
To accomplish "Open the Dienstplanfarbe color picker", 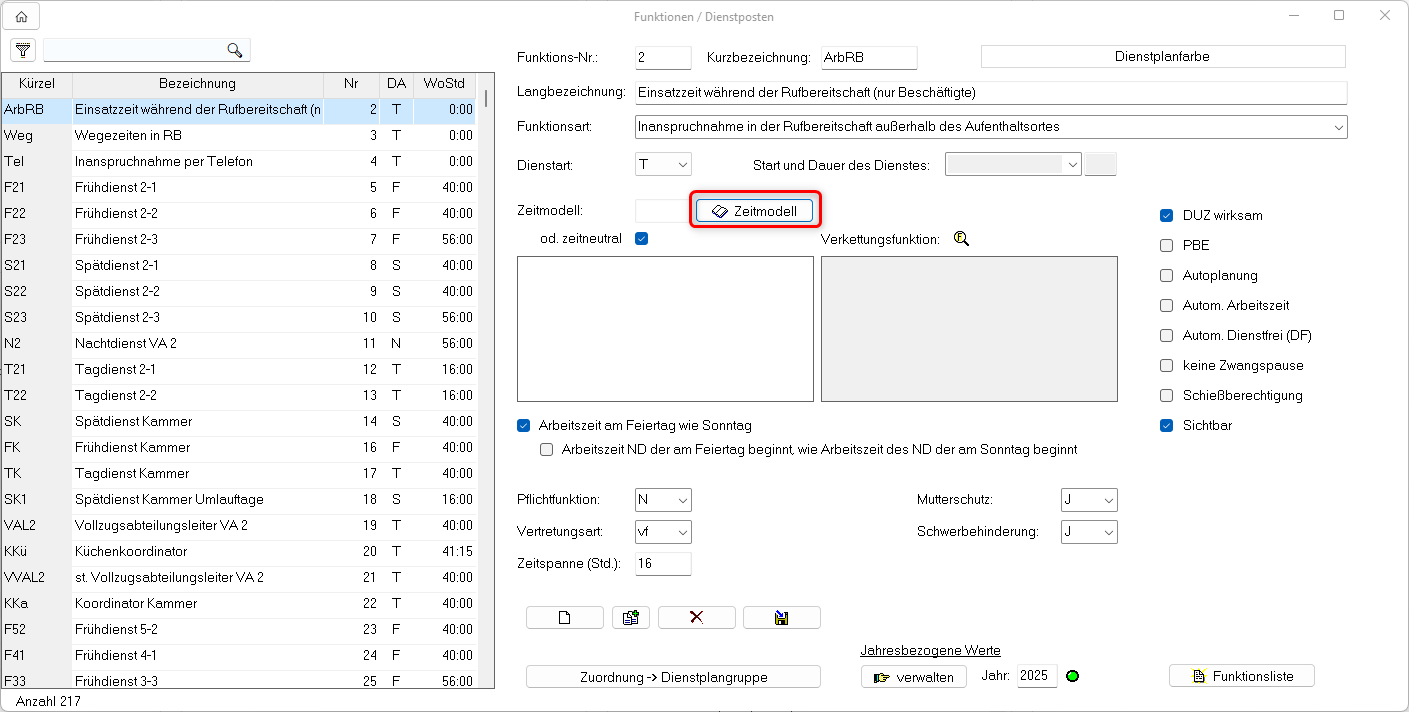I will pos(1162,57).
